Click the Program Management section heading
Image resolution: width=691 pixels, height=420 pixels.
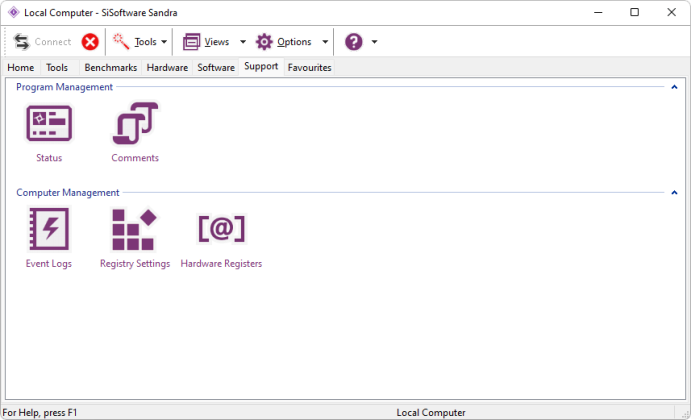click(x=64, y=87)
